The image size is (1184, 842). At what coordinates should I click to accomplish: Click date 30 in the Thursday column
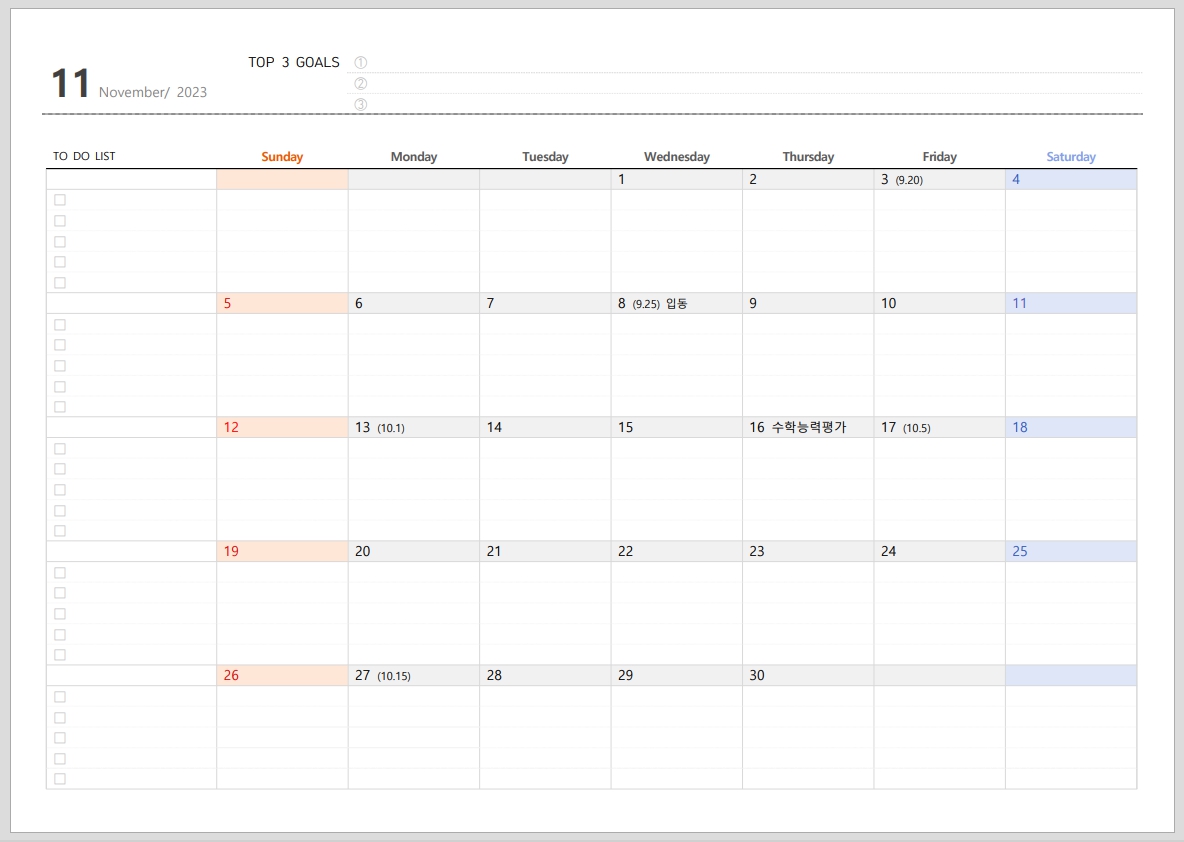[x=808, y=675]
